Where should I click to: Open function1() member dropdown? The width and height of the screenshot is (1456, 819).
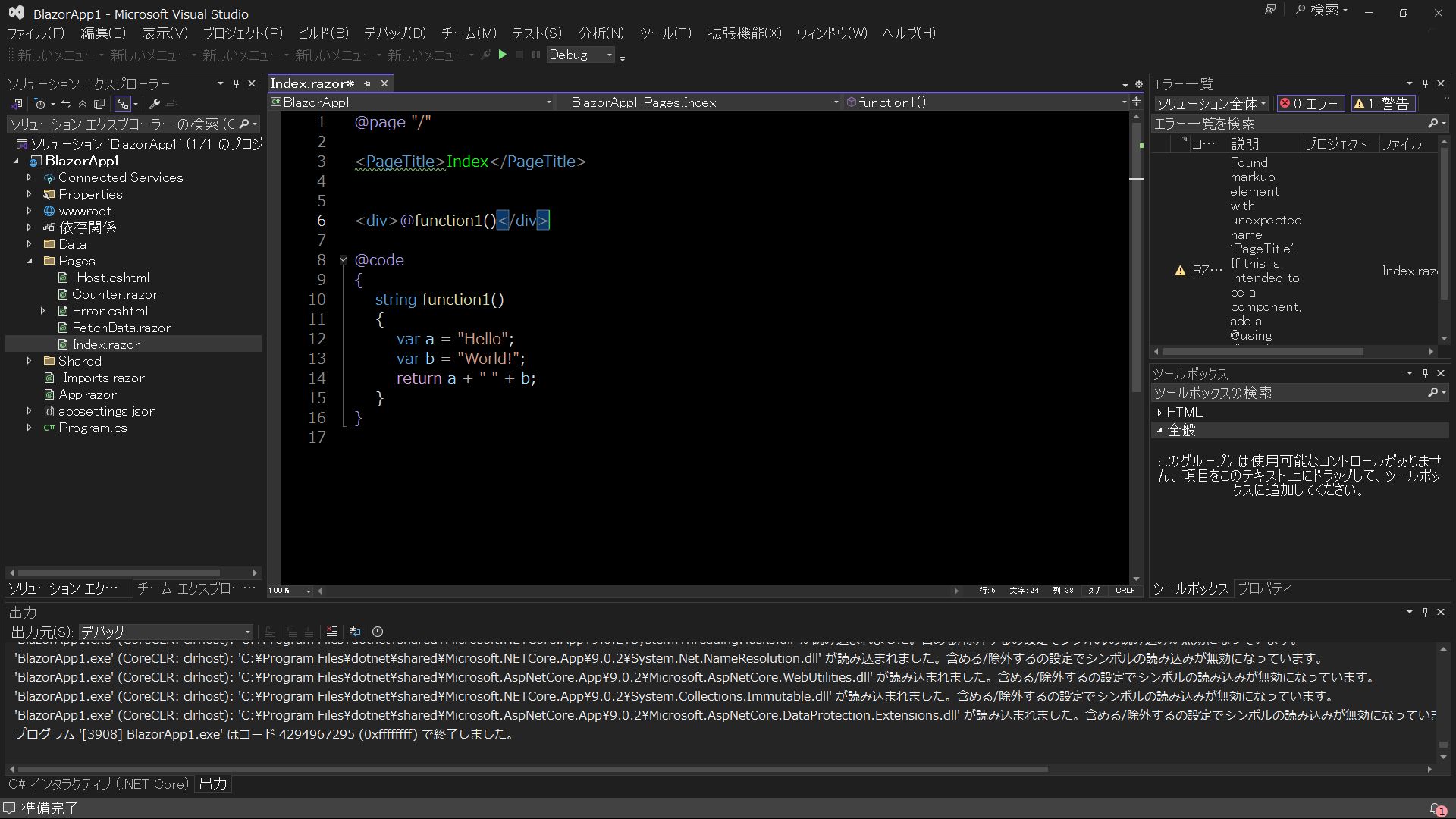[987, 102]
